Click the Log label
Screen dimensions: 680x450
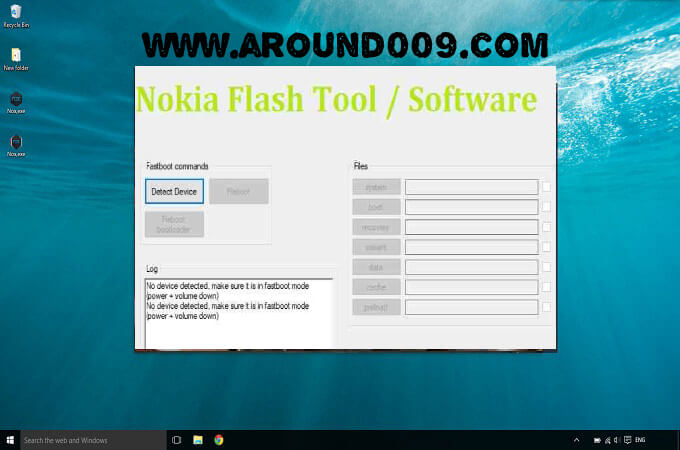tap(152, 269)
